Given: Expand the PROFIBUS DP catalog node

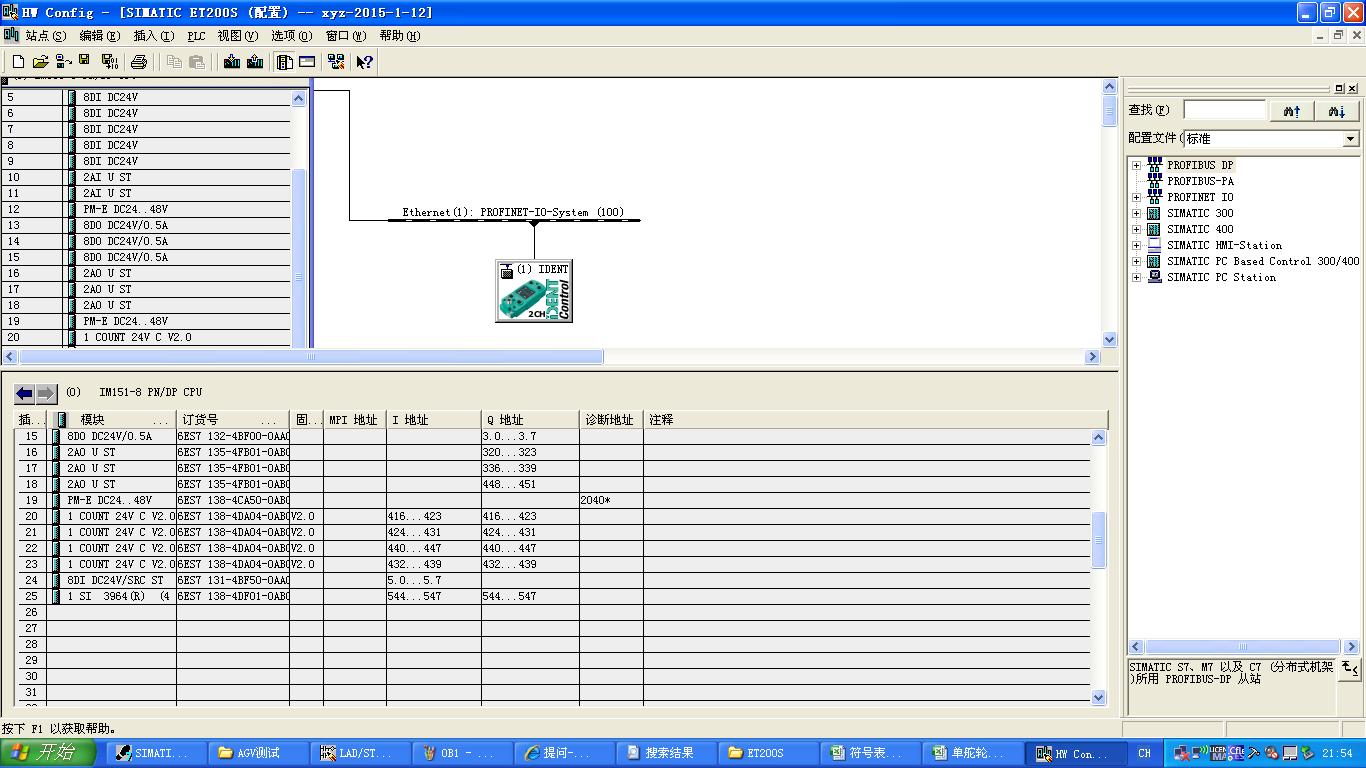Looking at the screenshot, I should click(x=1136, y=165).
